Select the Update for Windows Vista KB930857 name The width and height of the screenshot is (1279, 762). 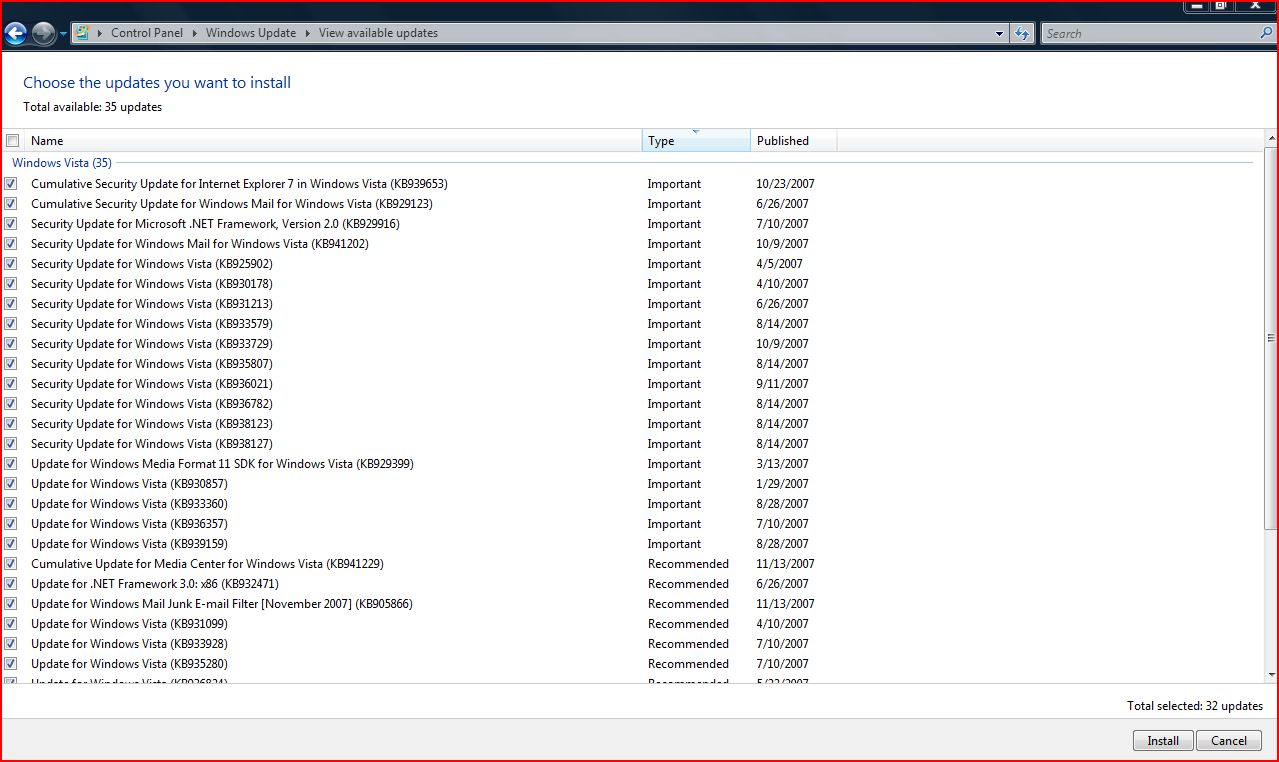click(x=129, y=484)
